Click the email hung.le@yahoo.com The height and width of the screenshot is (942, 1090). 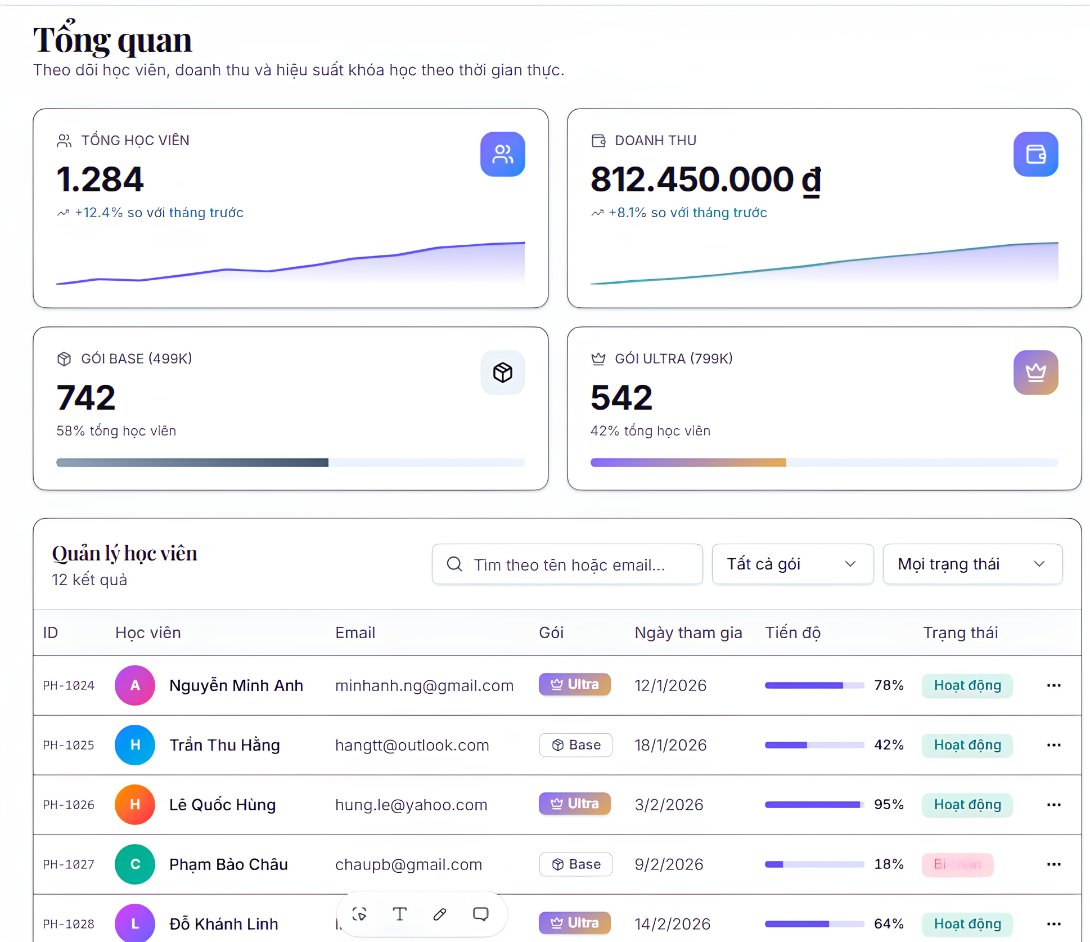(412, 805)
